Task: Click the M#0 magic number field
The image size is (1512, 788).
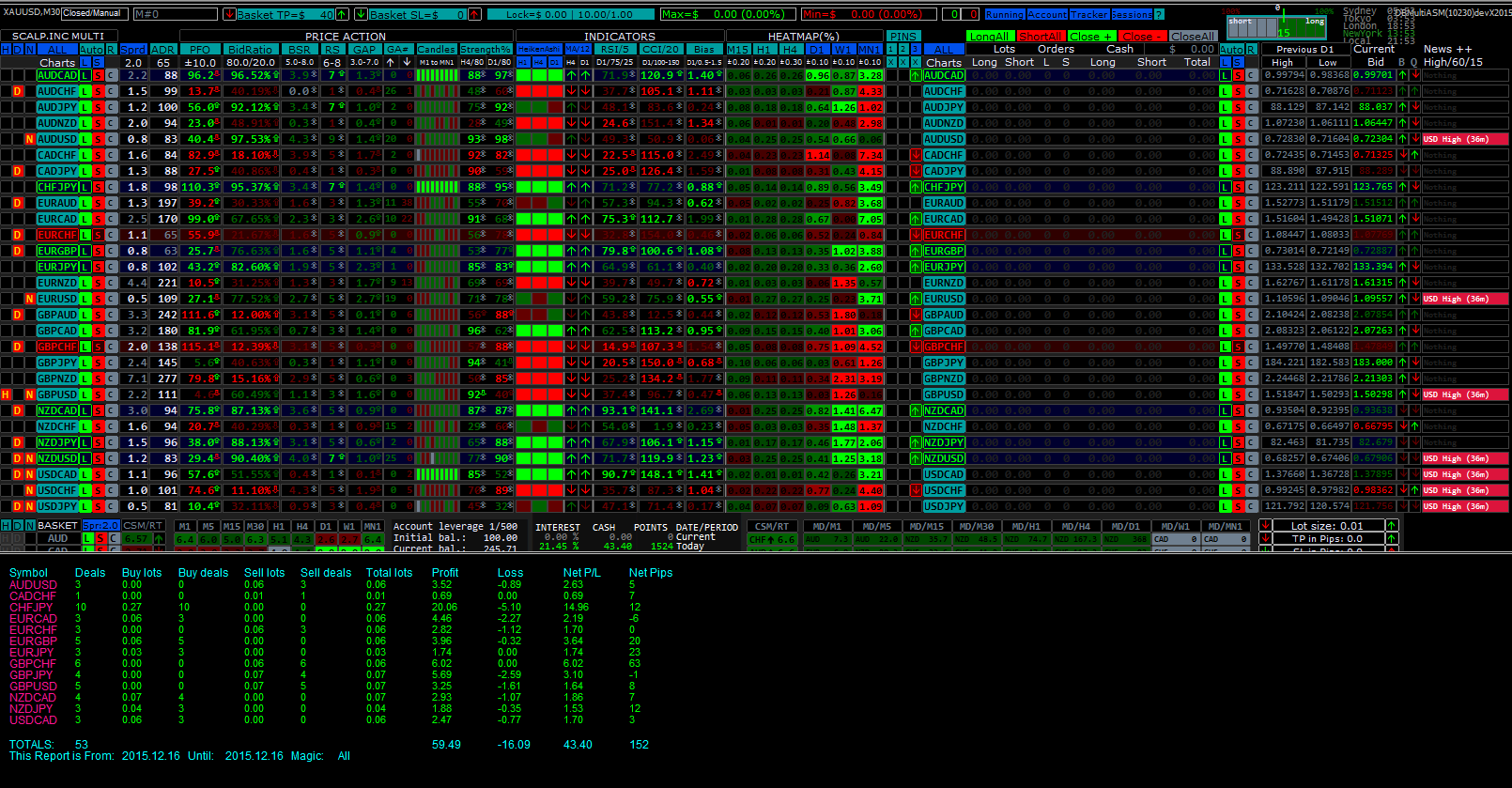Action: 176,14
